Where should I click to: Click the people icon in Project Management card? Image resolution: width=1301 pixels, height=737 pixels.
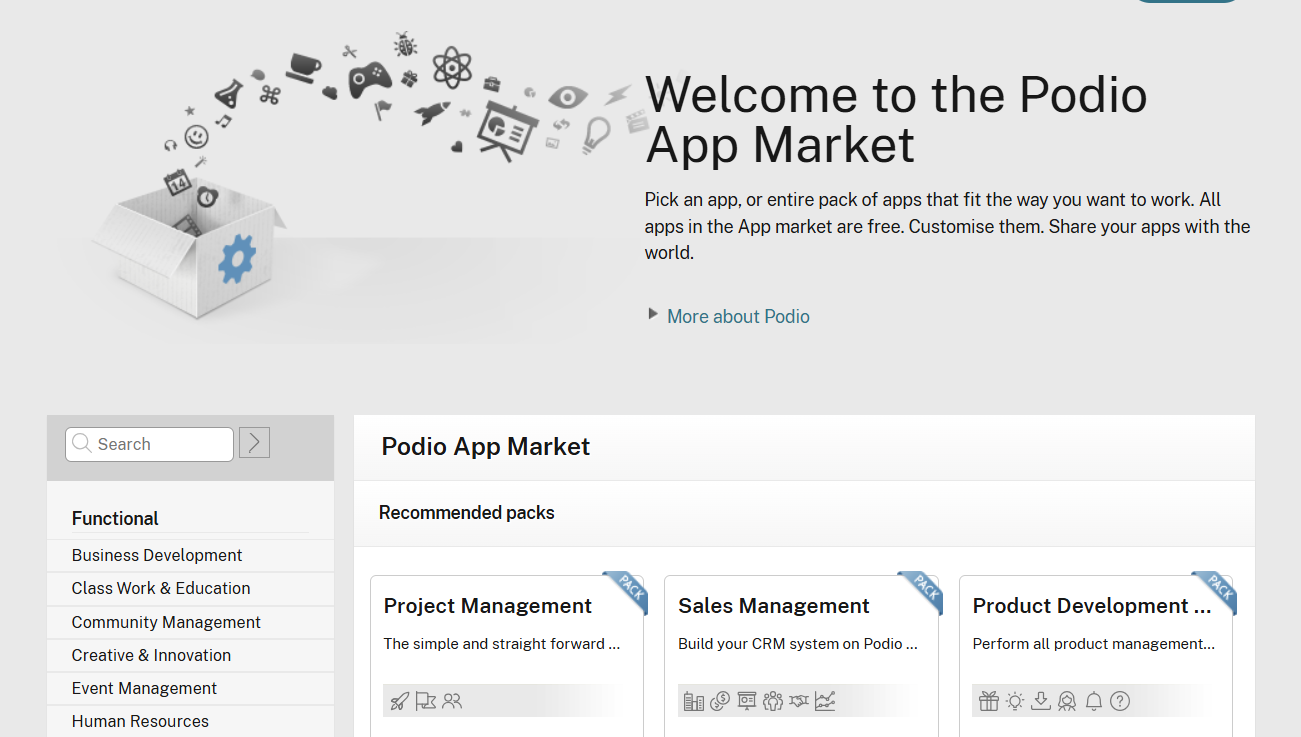point(452,701)
